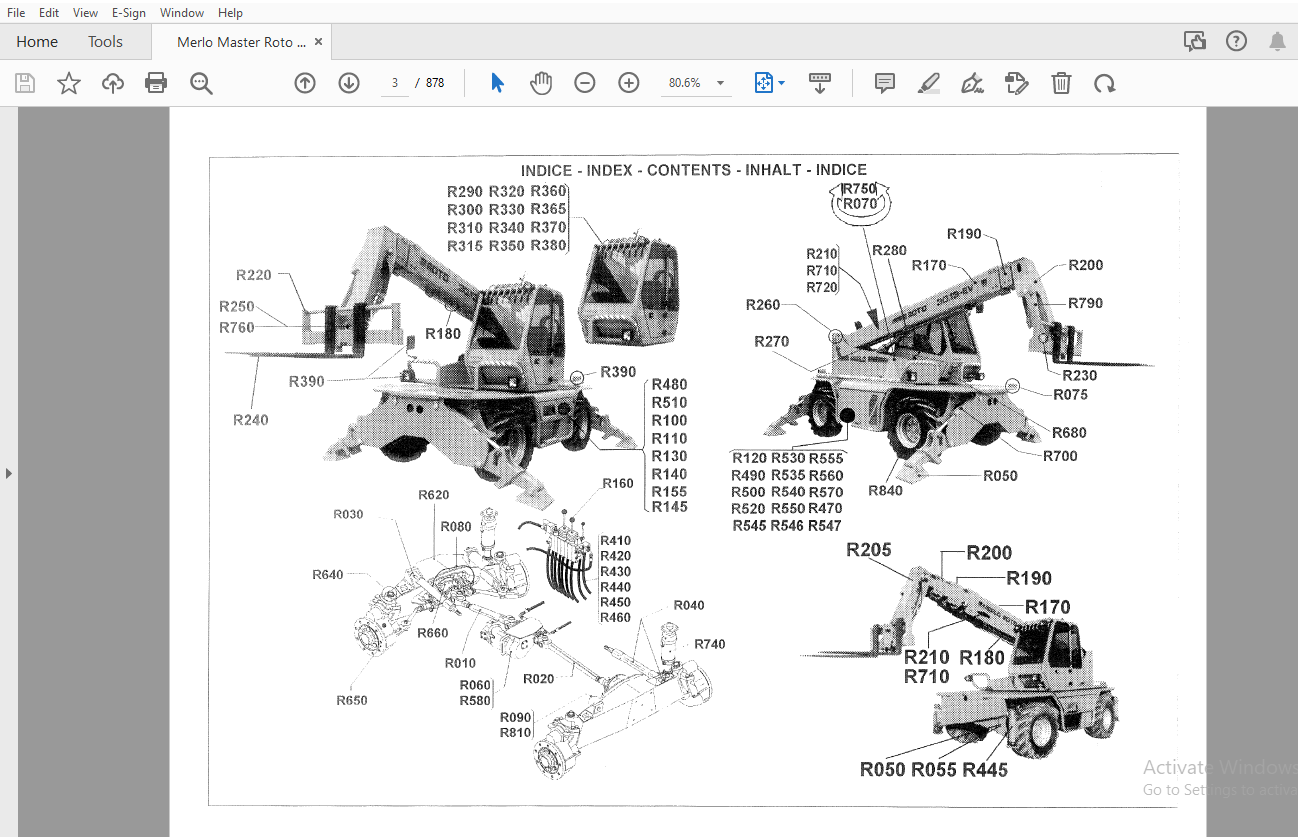Viewport: 1298px width, 837px height.
Task: Zoom out with the minus icon
Action: click(x=585, y=83)
